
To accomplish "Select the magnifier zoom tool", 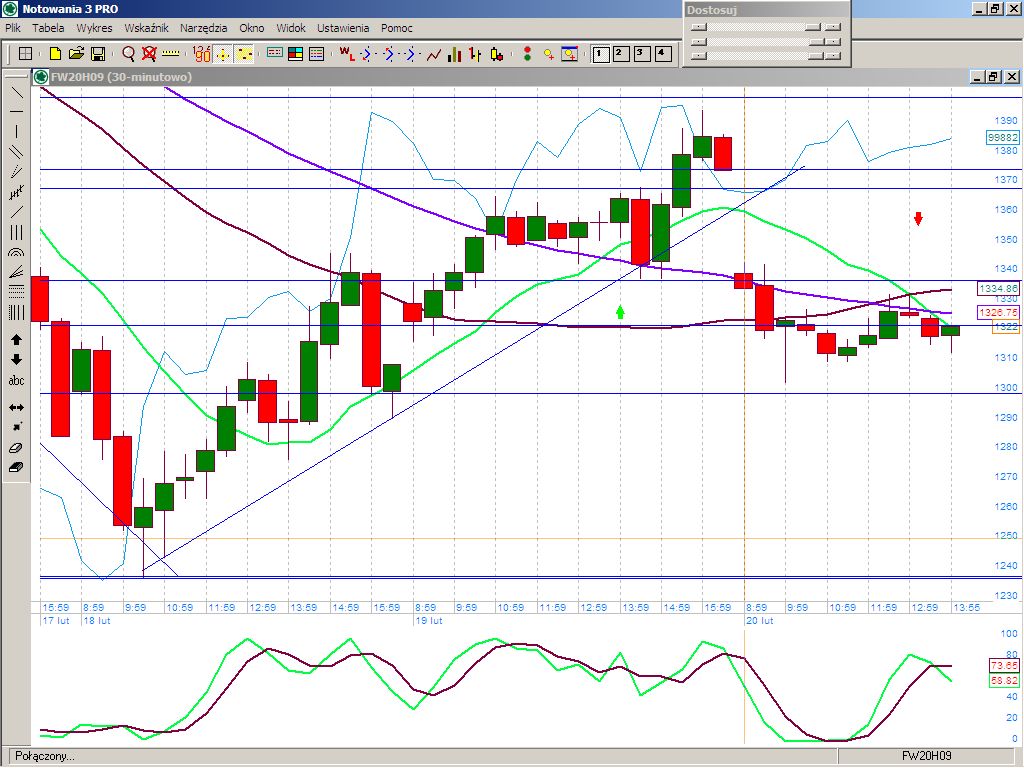I will 128,54.
